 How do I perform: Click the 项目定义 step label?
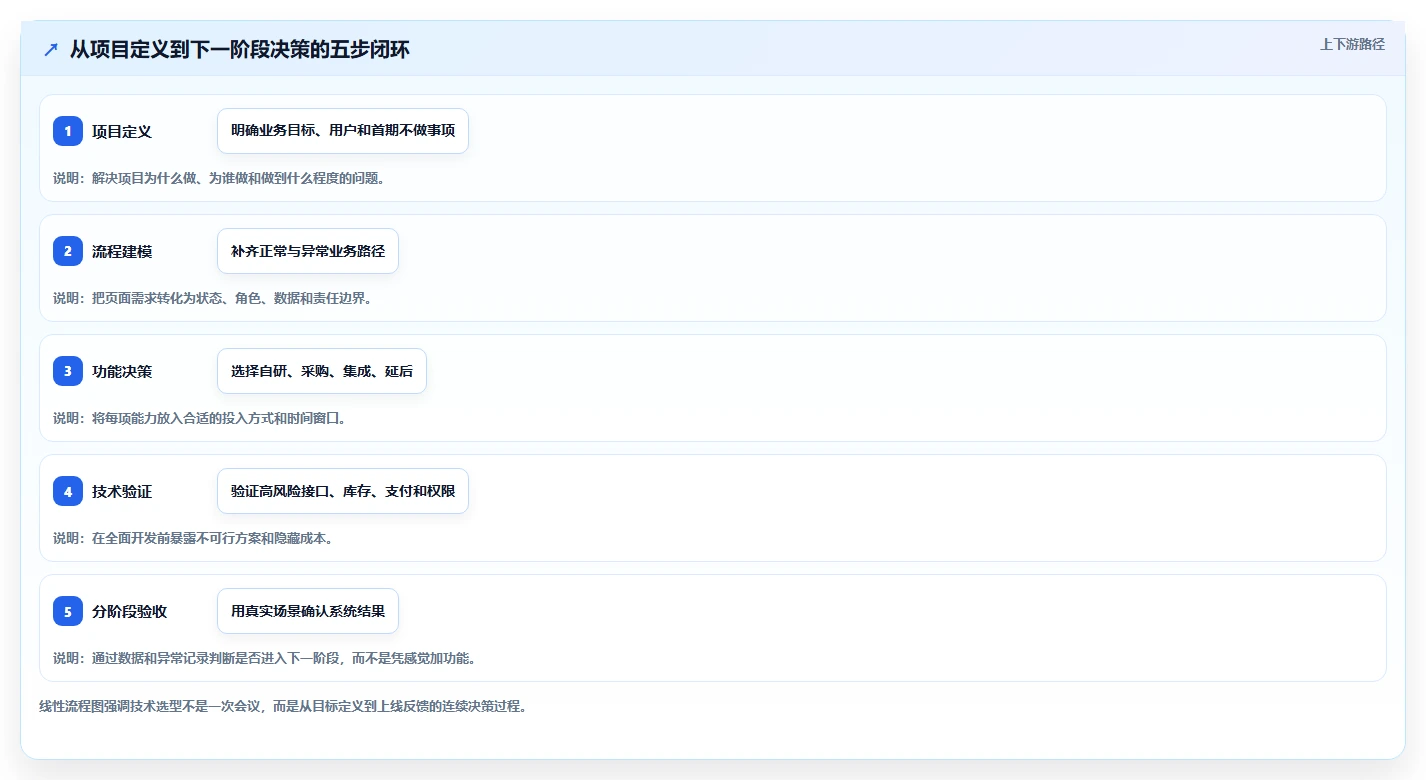(x=122, y=132)
